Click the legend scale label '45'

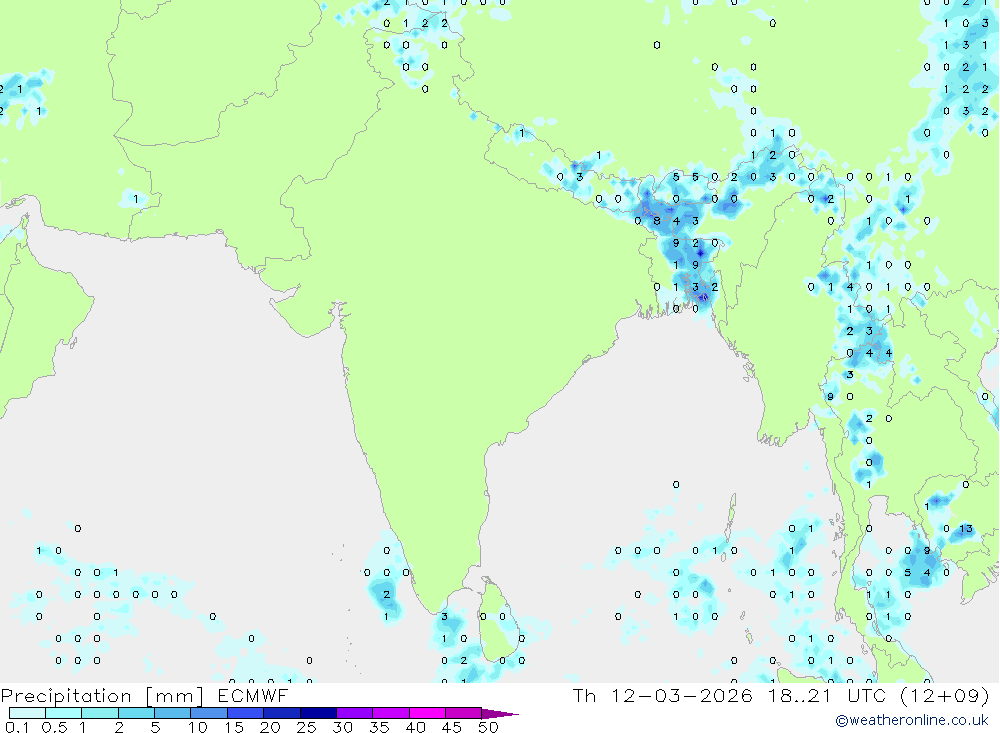(452, 727)
